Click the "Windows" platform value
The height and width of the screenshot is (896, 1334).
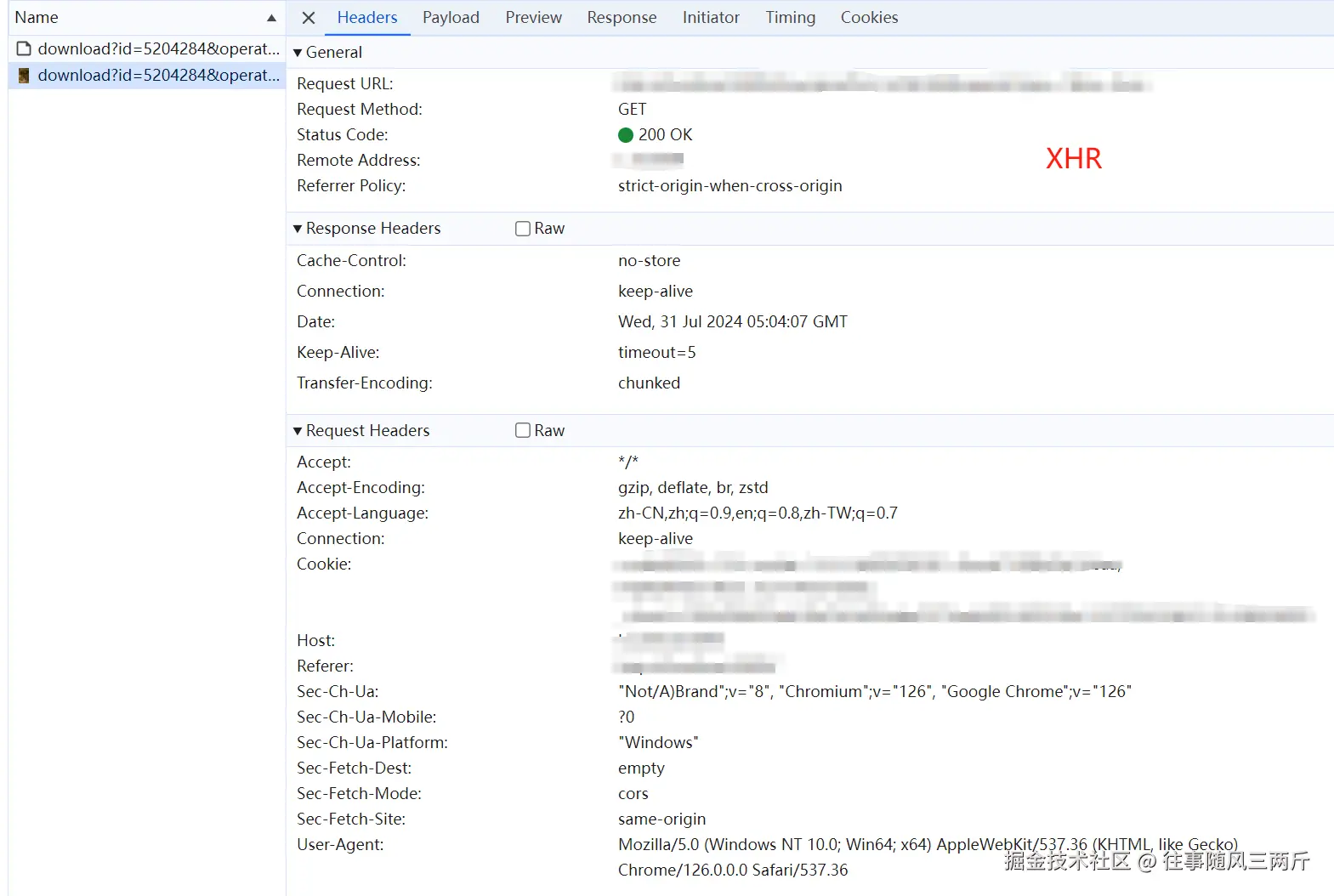(x=658, y=743)
